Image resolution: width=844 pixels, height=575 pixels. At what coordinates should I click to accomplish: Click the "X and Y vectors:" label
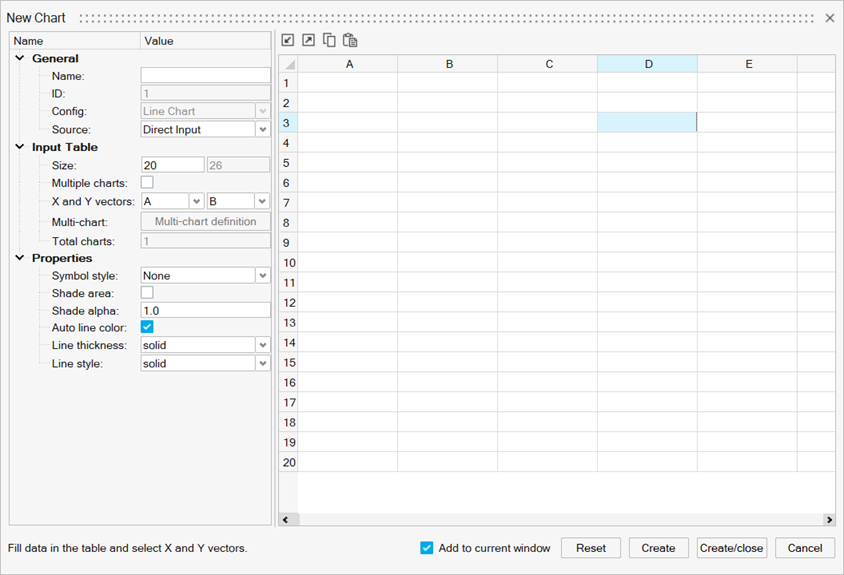93,201
